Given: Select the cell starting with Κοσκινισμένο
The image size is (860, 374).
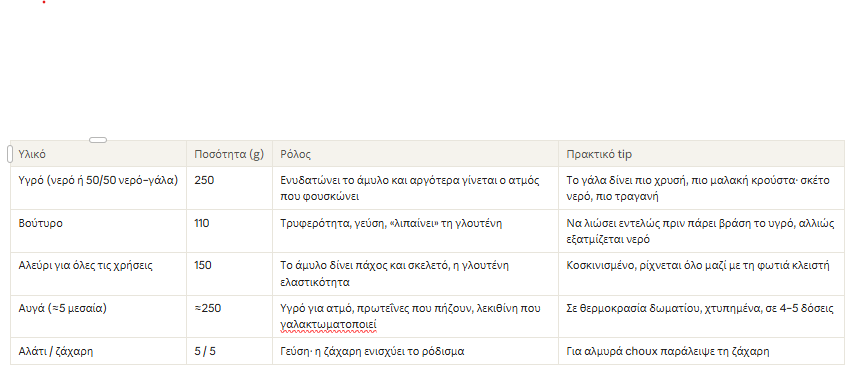Looking at the screenshot, I should click(701, 274).
